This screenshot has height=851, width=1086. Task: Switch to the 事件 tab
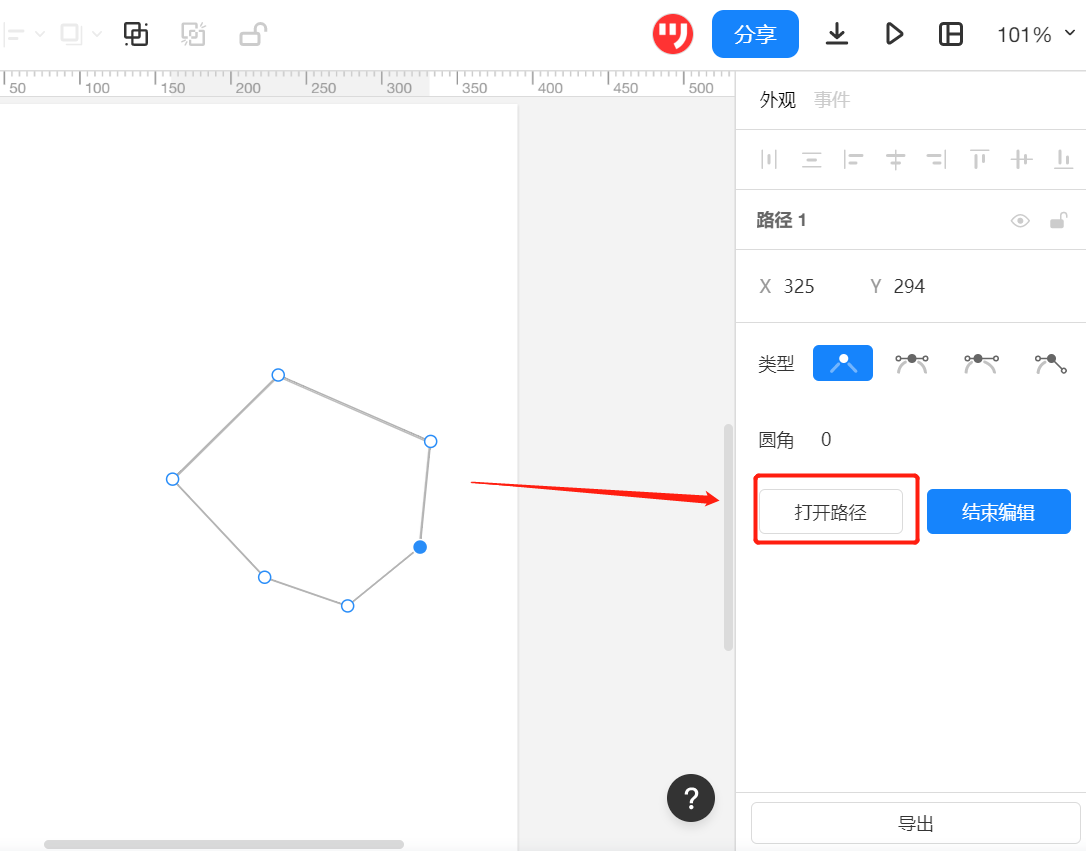[832, 100]
